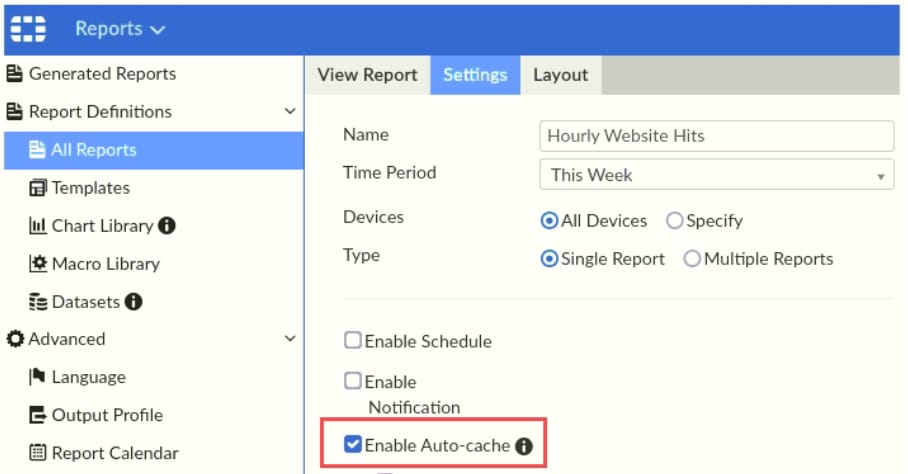This screenshot has width=908, height=474.
Task: Open the Reports module dropdown menu
Action: click(x=120, y=28)
